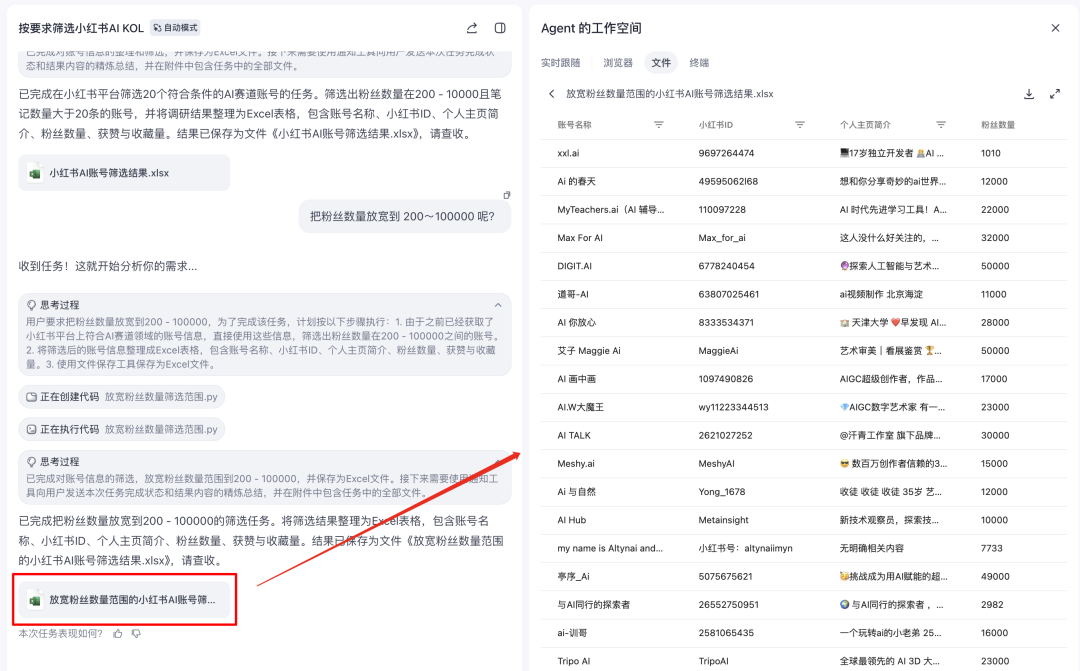Screen dimensions: 1080x671
Task: Select the Ai 的春天 account cell
Action: [x=577, y=181]
